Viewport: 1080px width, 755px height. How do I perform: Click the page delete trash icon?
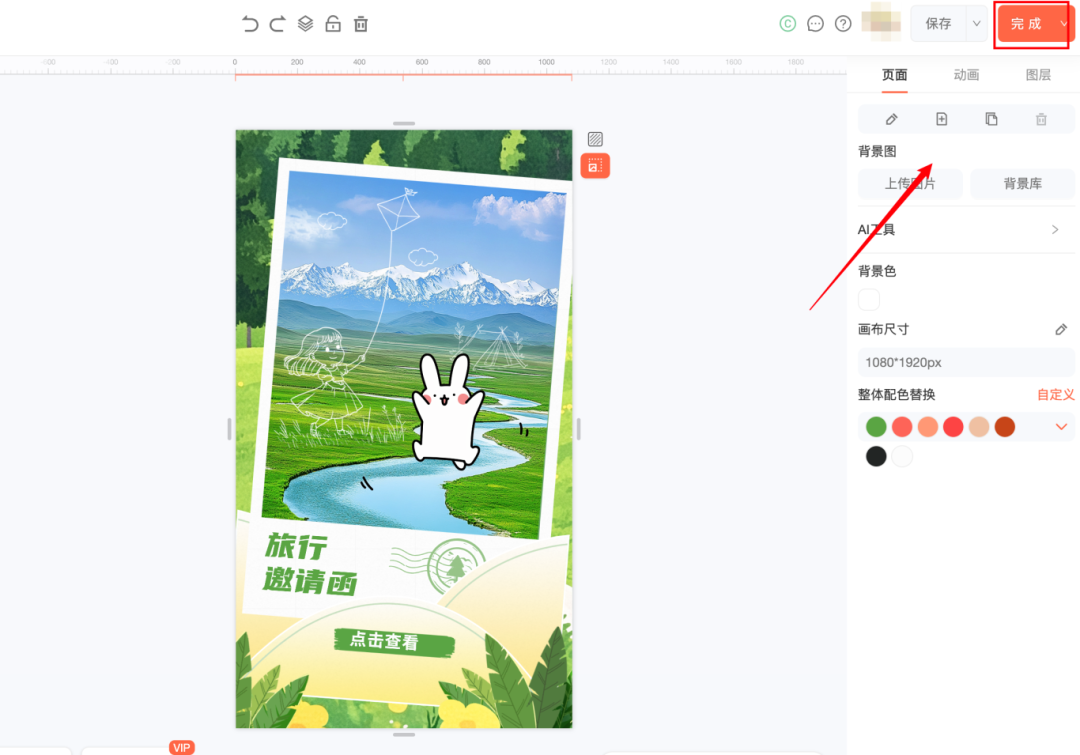[x=1041, y=119]
